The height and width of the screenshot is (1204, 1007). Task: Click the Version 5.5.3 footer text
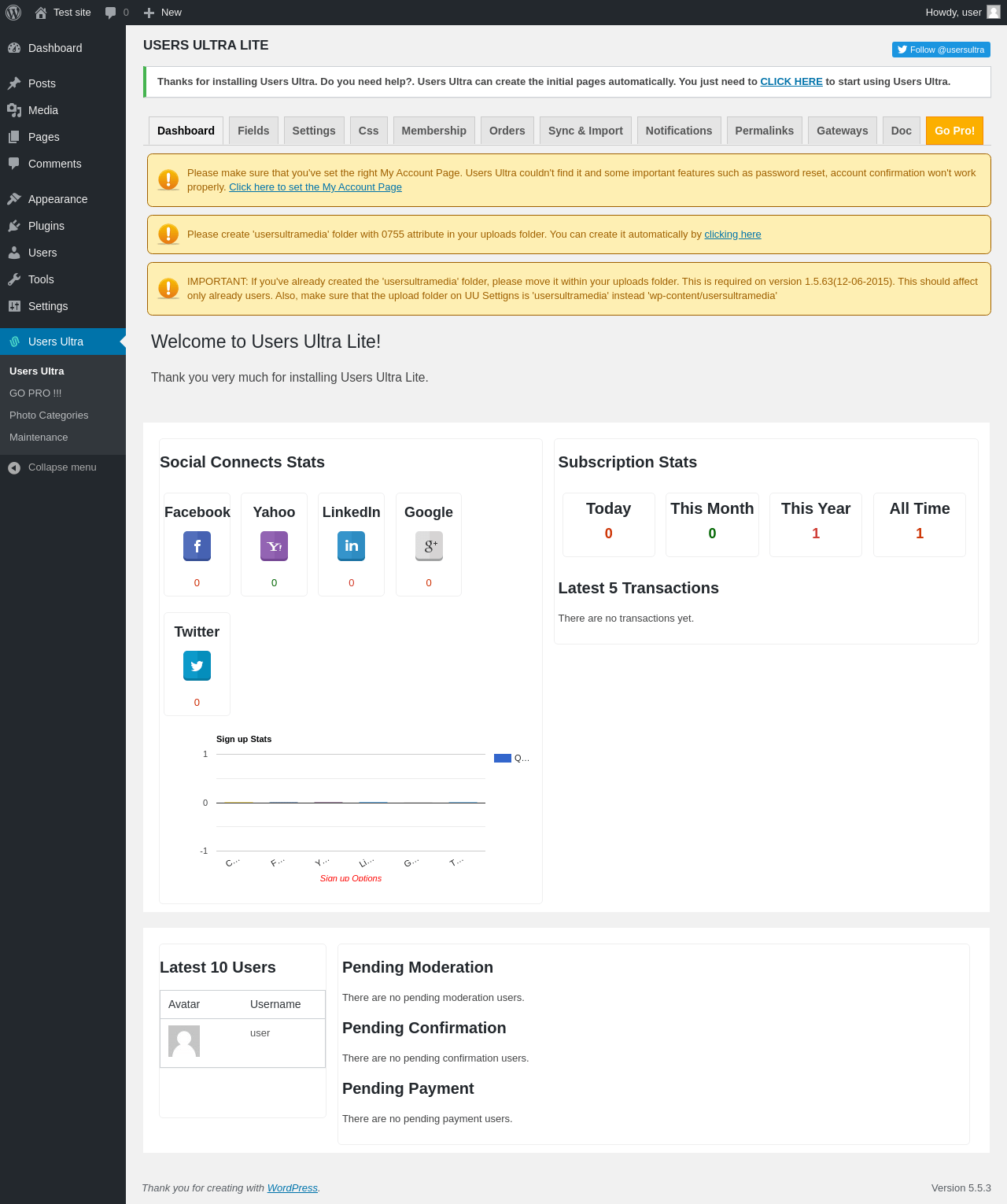961,1188
